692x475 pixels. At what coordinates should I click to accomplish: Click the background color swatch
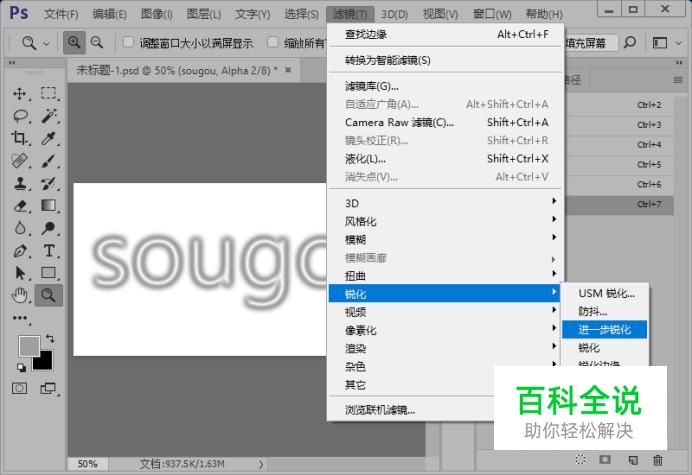pyautogui.click(x=45, y=362)
